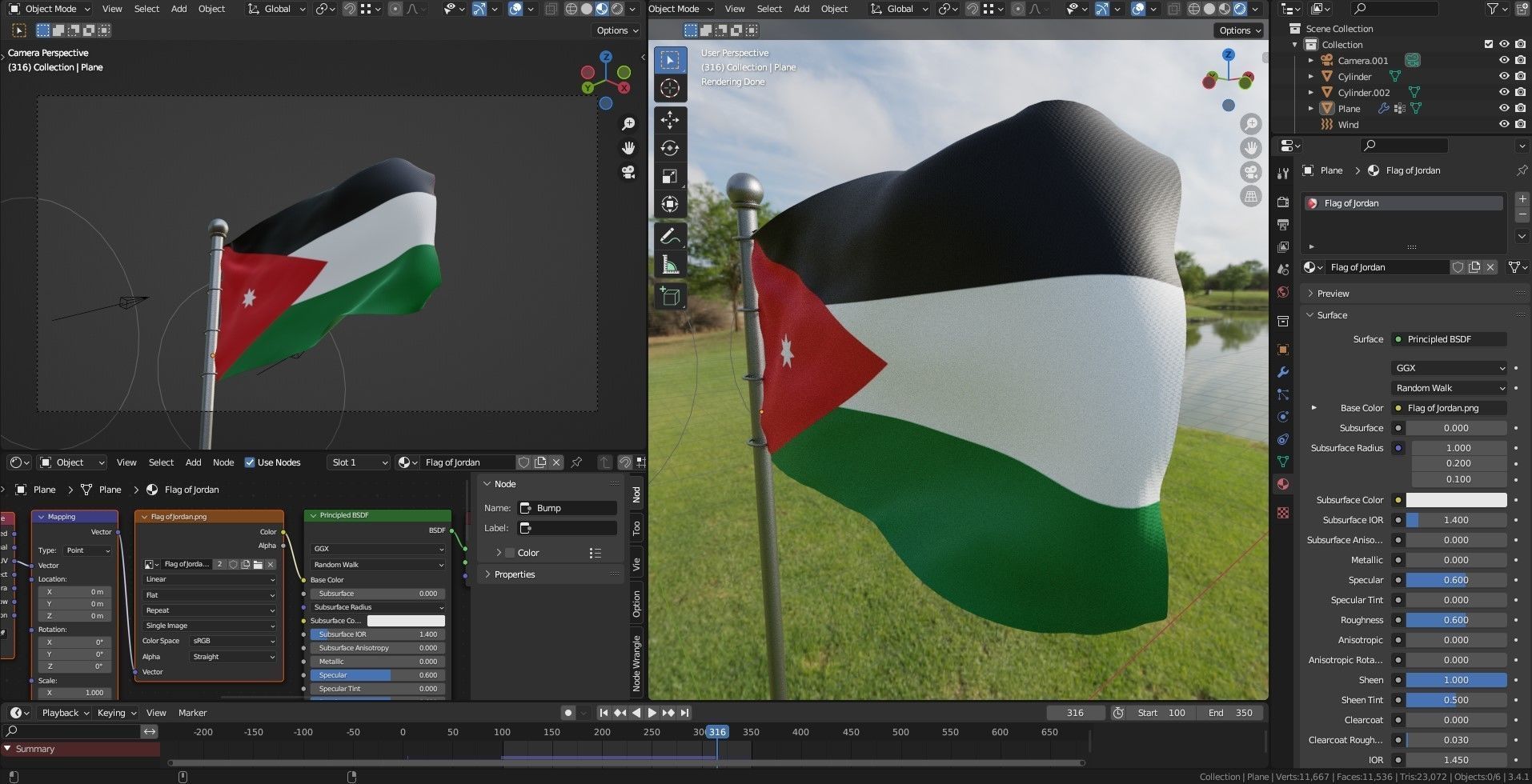Open Playback menu in timeline
This screenshot has height=784, width=1532.
(x=65, y=713)
